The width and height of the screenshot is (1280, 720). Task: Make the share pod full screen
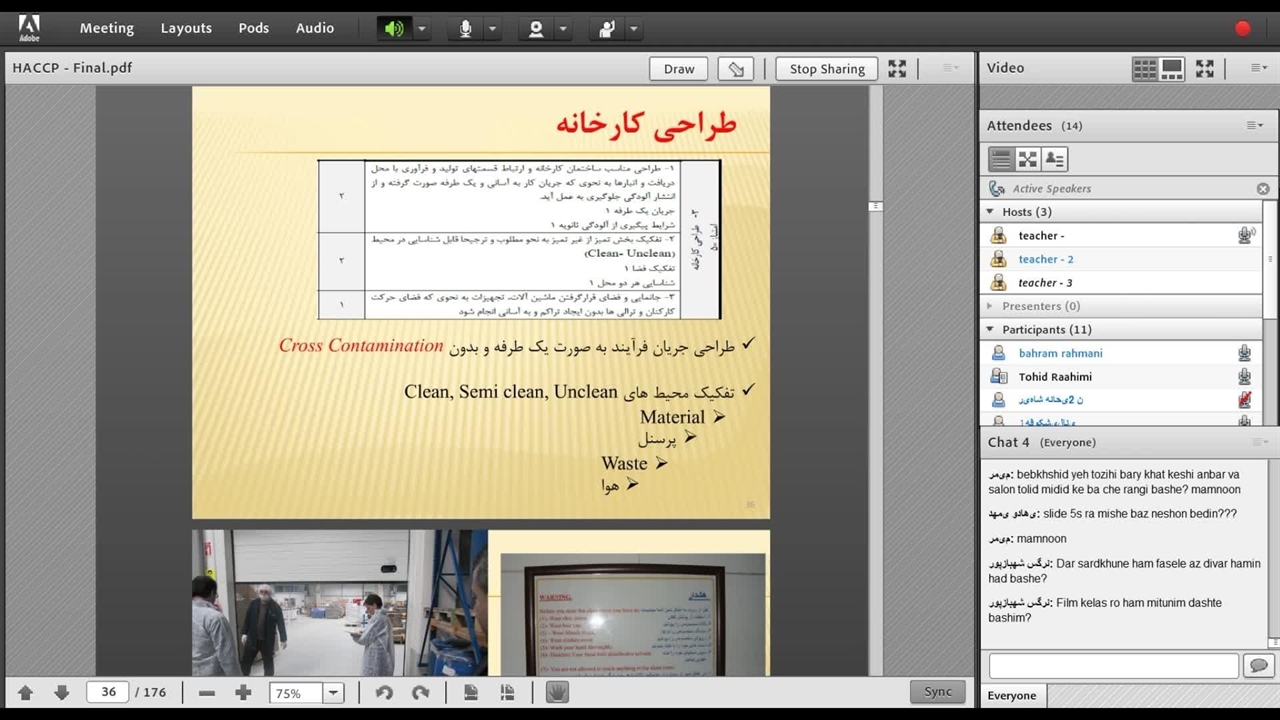(x=897, y=69)
